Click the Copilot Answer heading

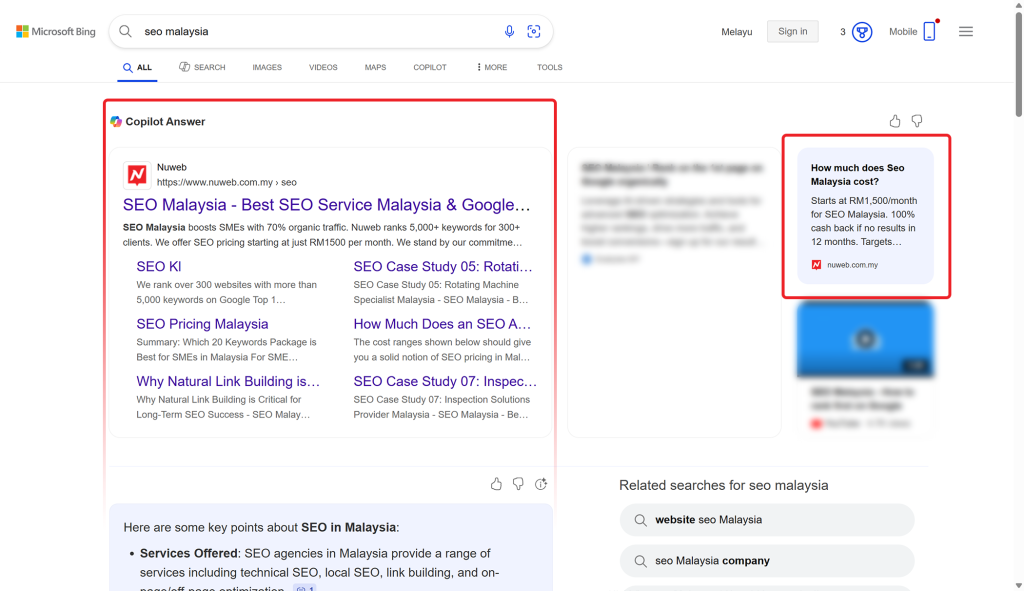pyautogui.click(x=165, y=121)
